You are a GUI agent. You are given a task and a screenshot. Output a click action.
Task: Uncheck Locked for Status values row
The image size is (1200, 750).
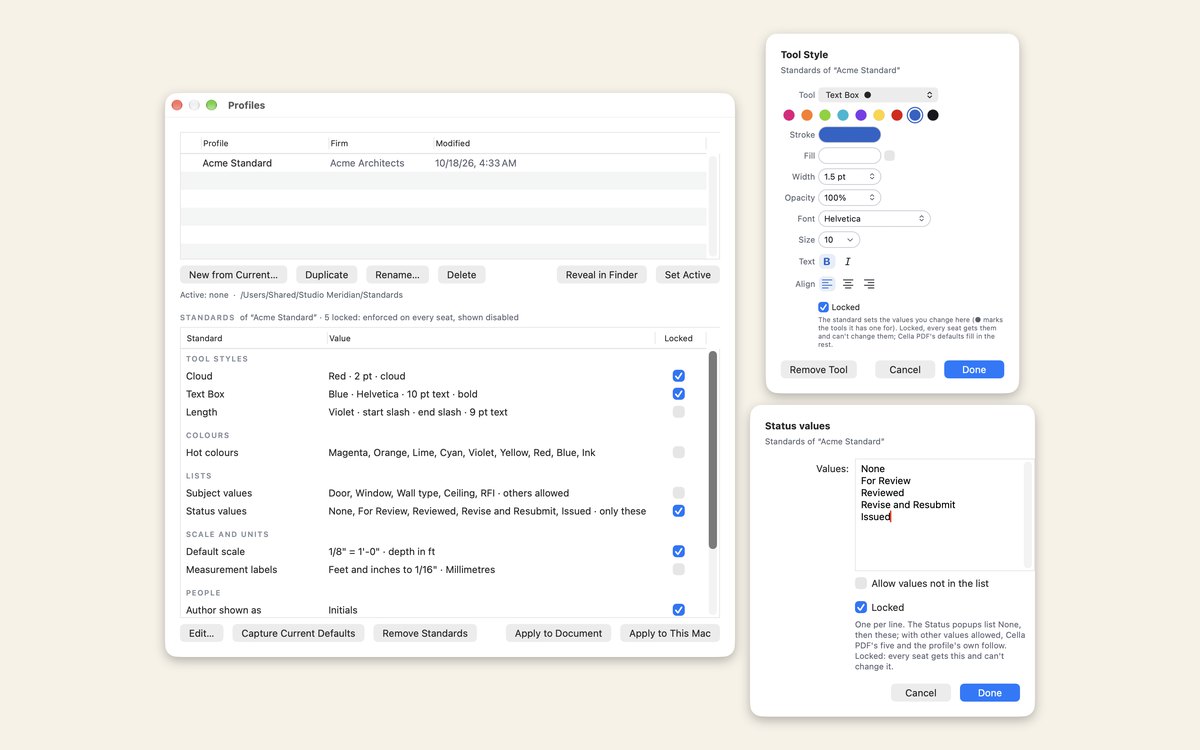679,511
